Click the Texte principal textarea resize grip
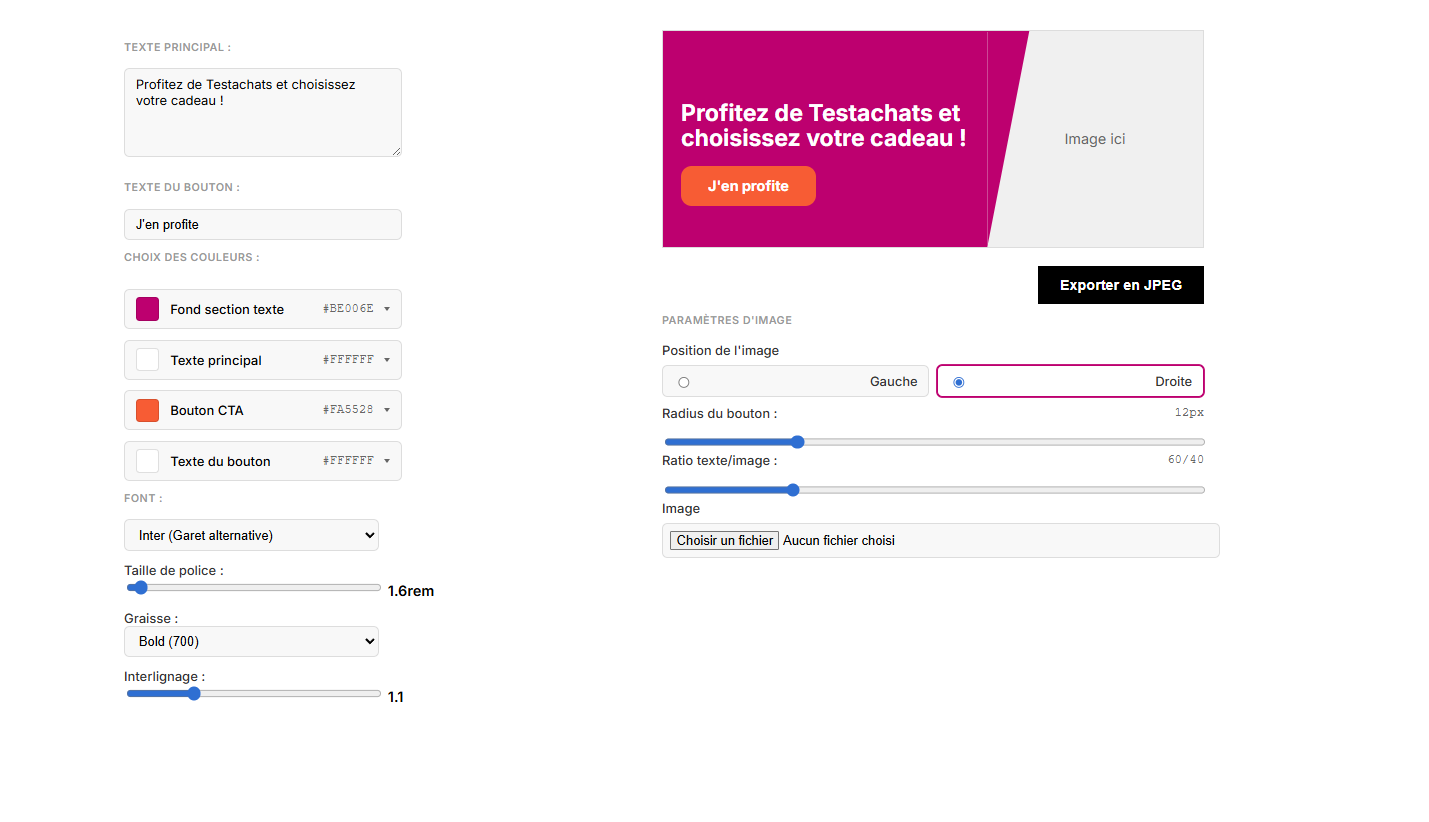This screenshot has width=1429, height=822. [x=396, y=151]
